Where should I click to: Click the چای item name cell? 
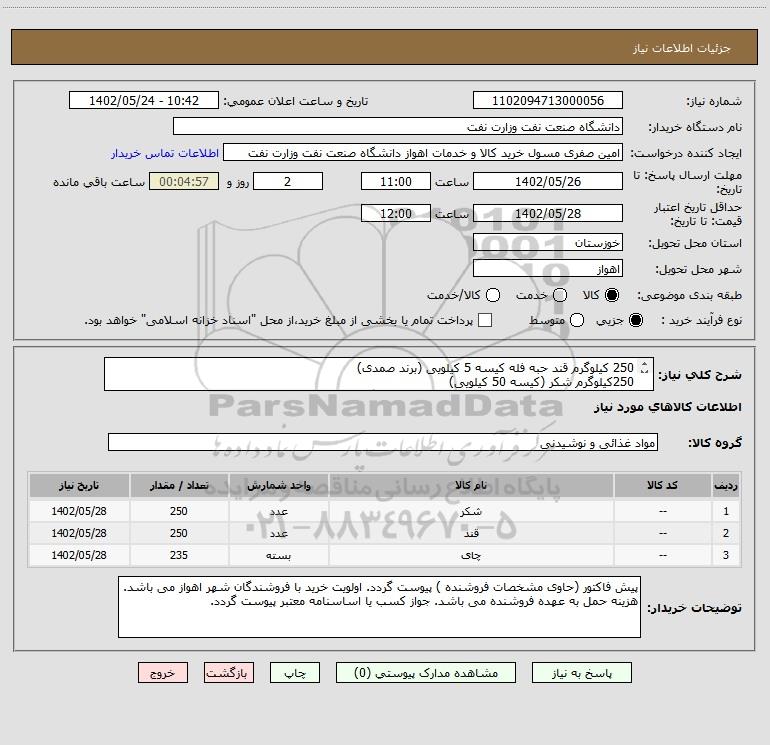pos(471,555)
